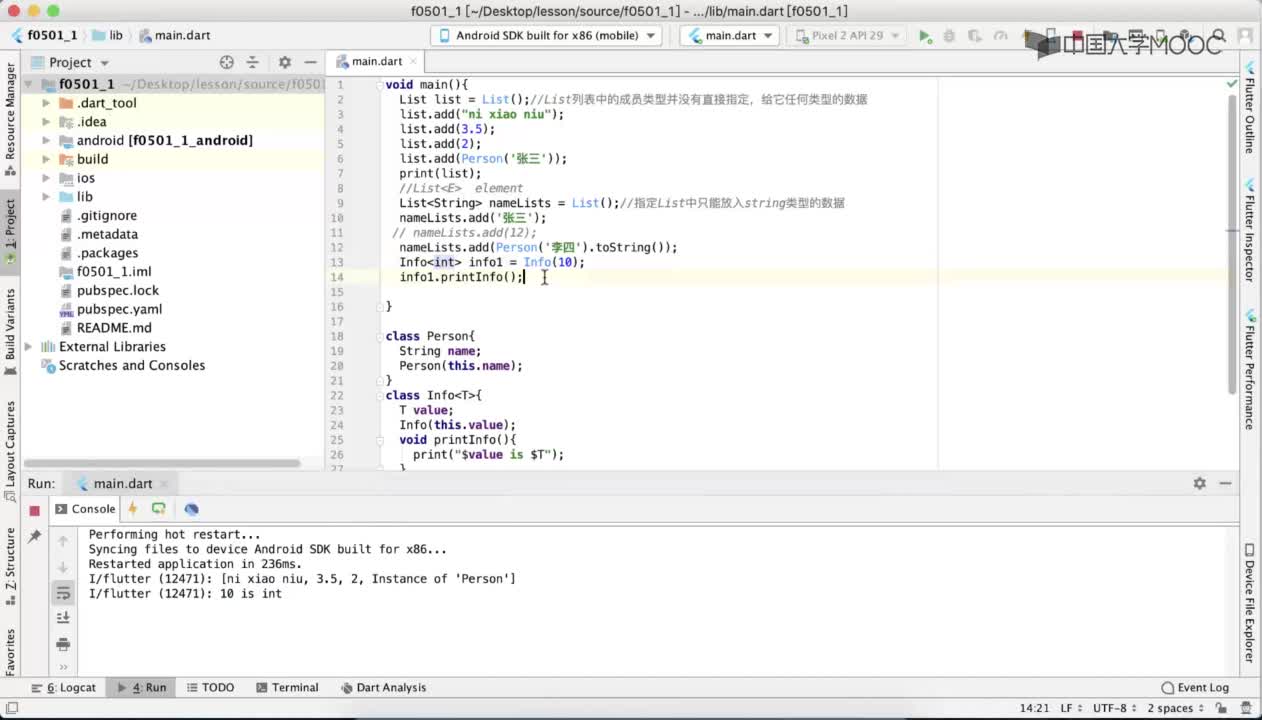Pin the Run tab
Image resolution: width=1262 pixels, height=720 pixels.
coord(34,537)
